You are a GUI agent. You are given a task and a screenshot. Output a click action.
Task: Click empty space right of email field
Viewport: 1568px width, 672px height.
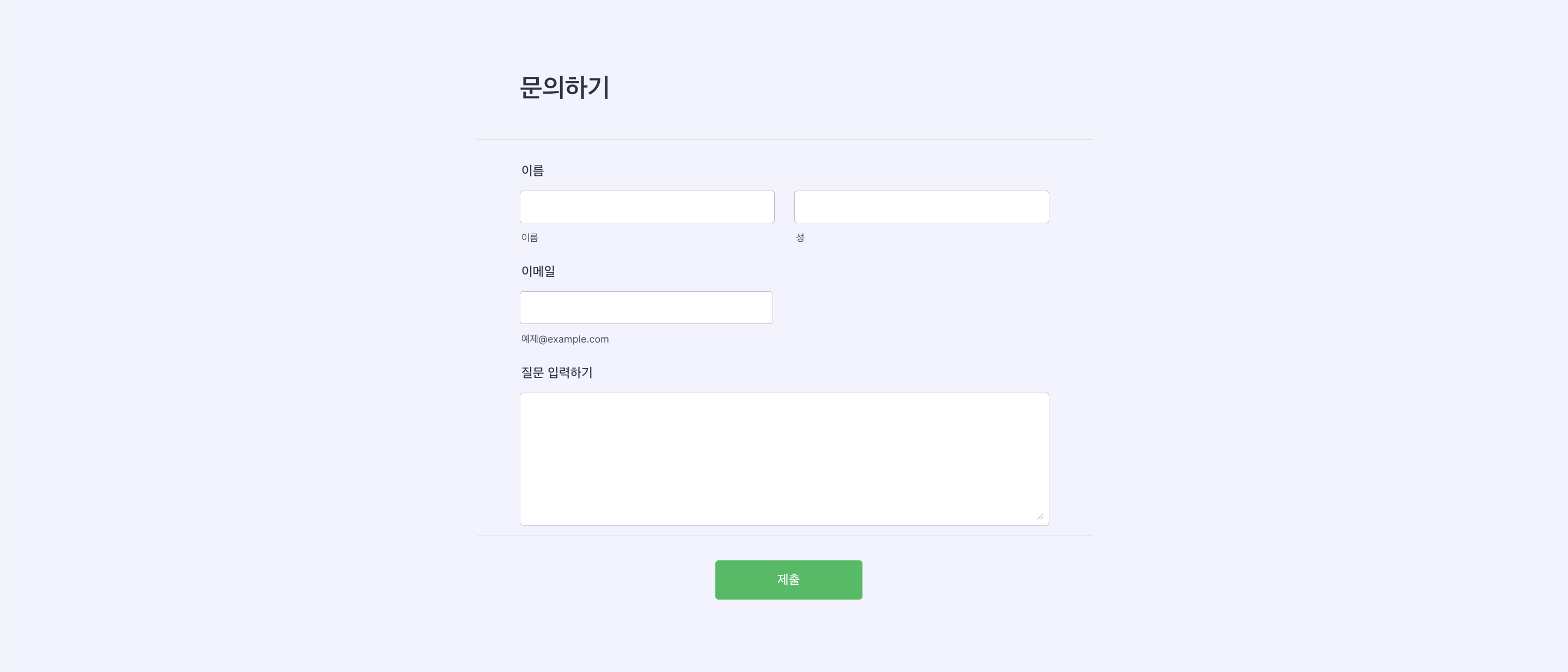point(913,308)
